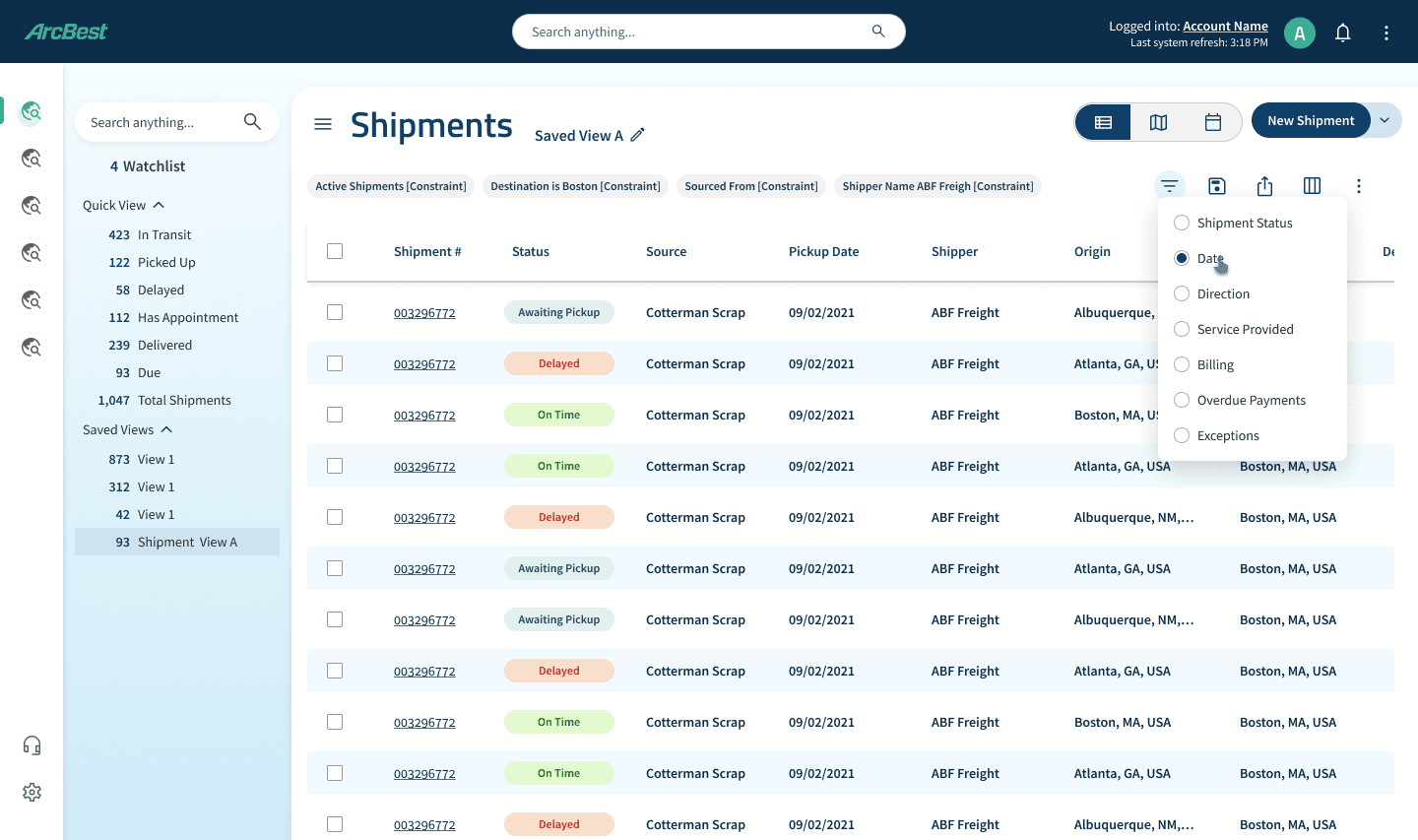Open support headset icon
Image resolution: width=1418 pixels, height=840 pixels.
click(x=32, y=745)
